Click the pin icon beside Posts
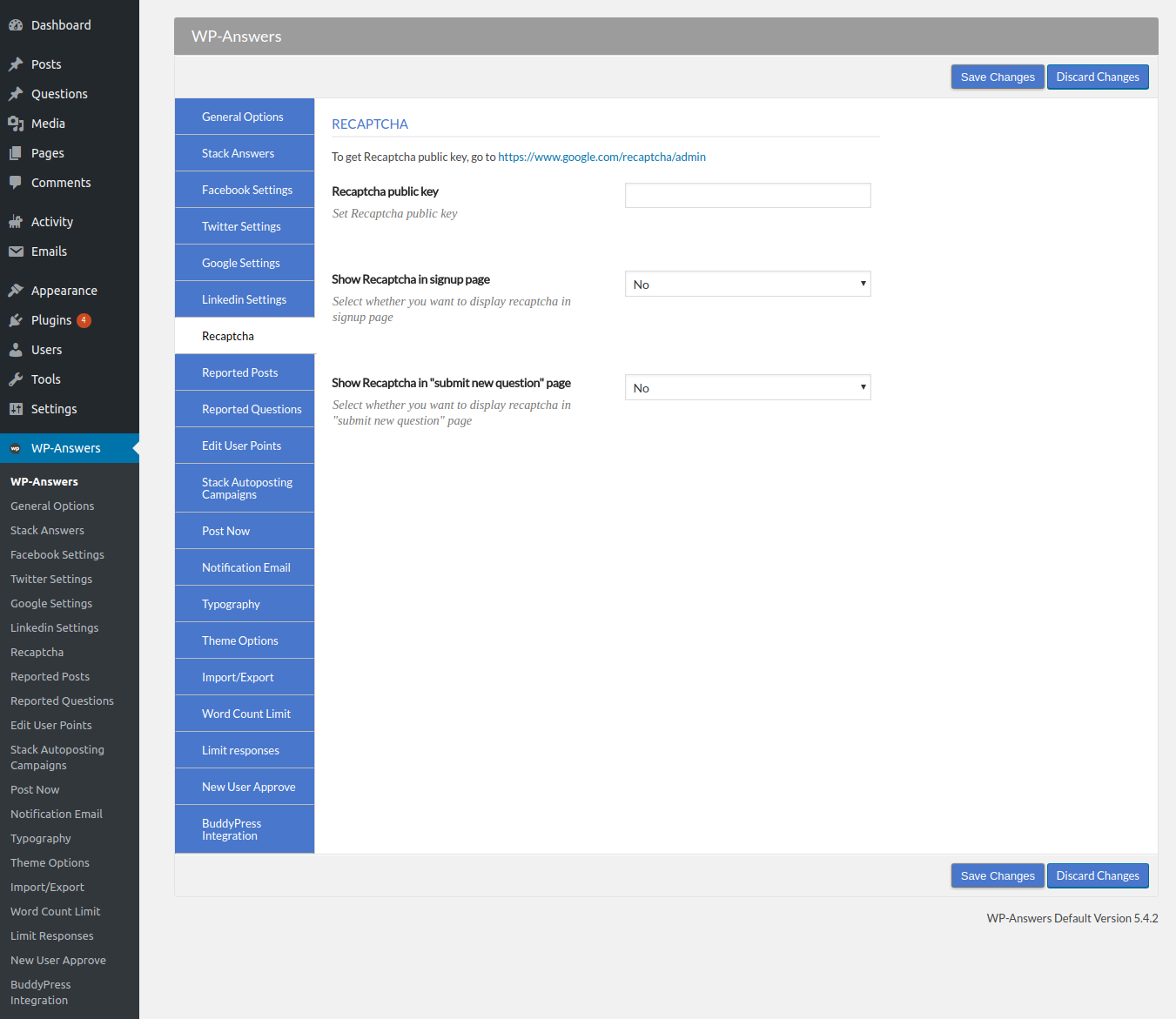Viewport: 1176px width, 1019px height. click(x=16, y=64)
